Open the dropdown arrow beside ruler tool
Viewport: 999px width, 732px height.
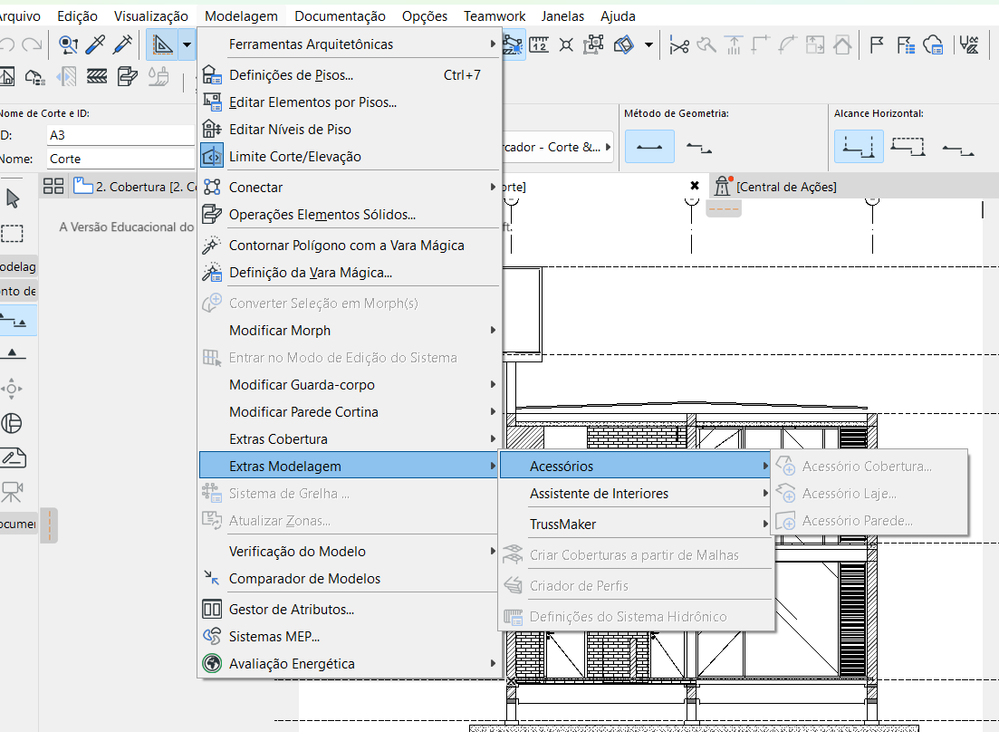(x=187, y=45)
